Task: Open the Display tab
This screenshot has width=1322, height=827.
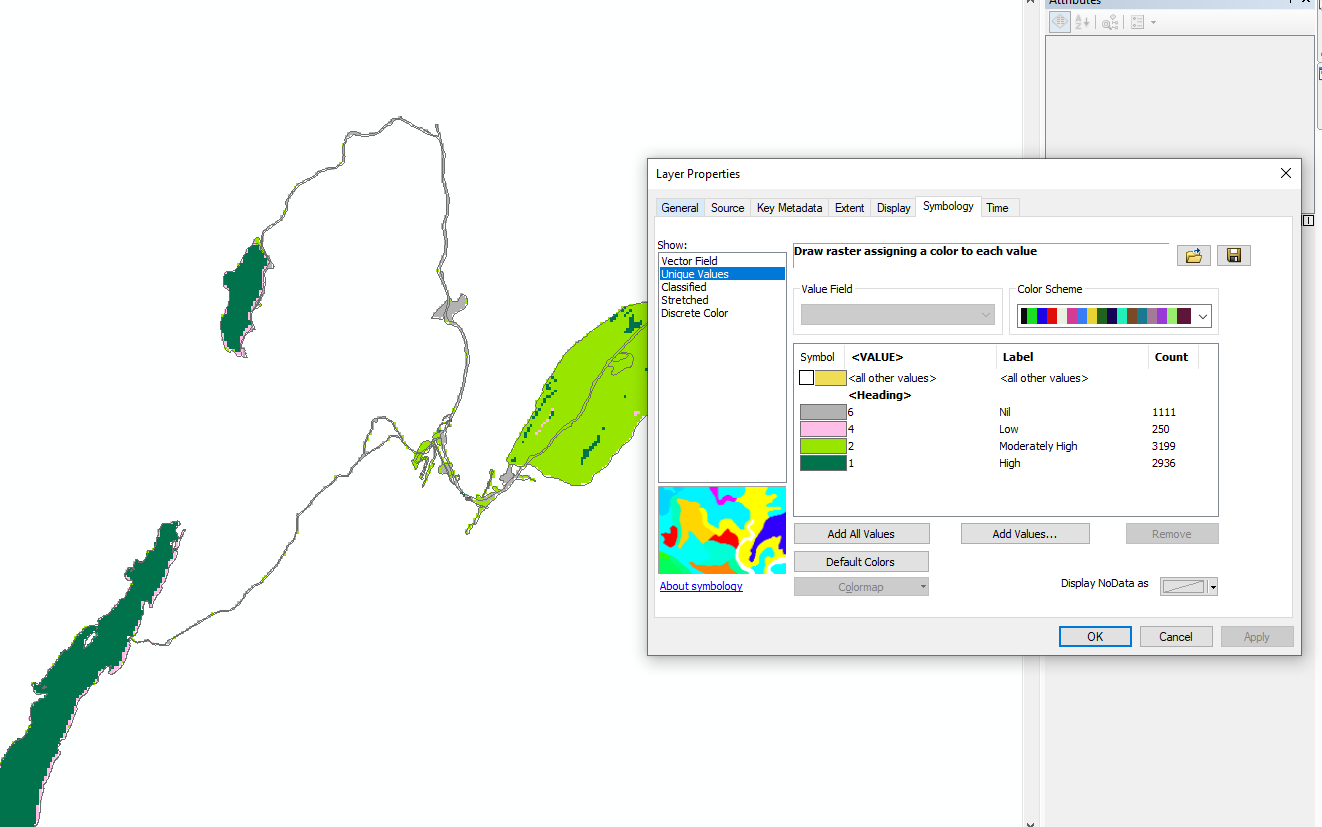Action: click(x=893, y=208)
